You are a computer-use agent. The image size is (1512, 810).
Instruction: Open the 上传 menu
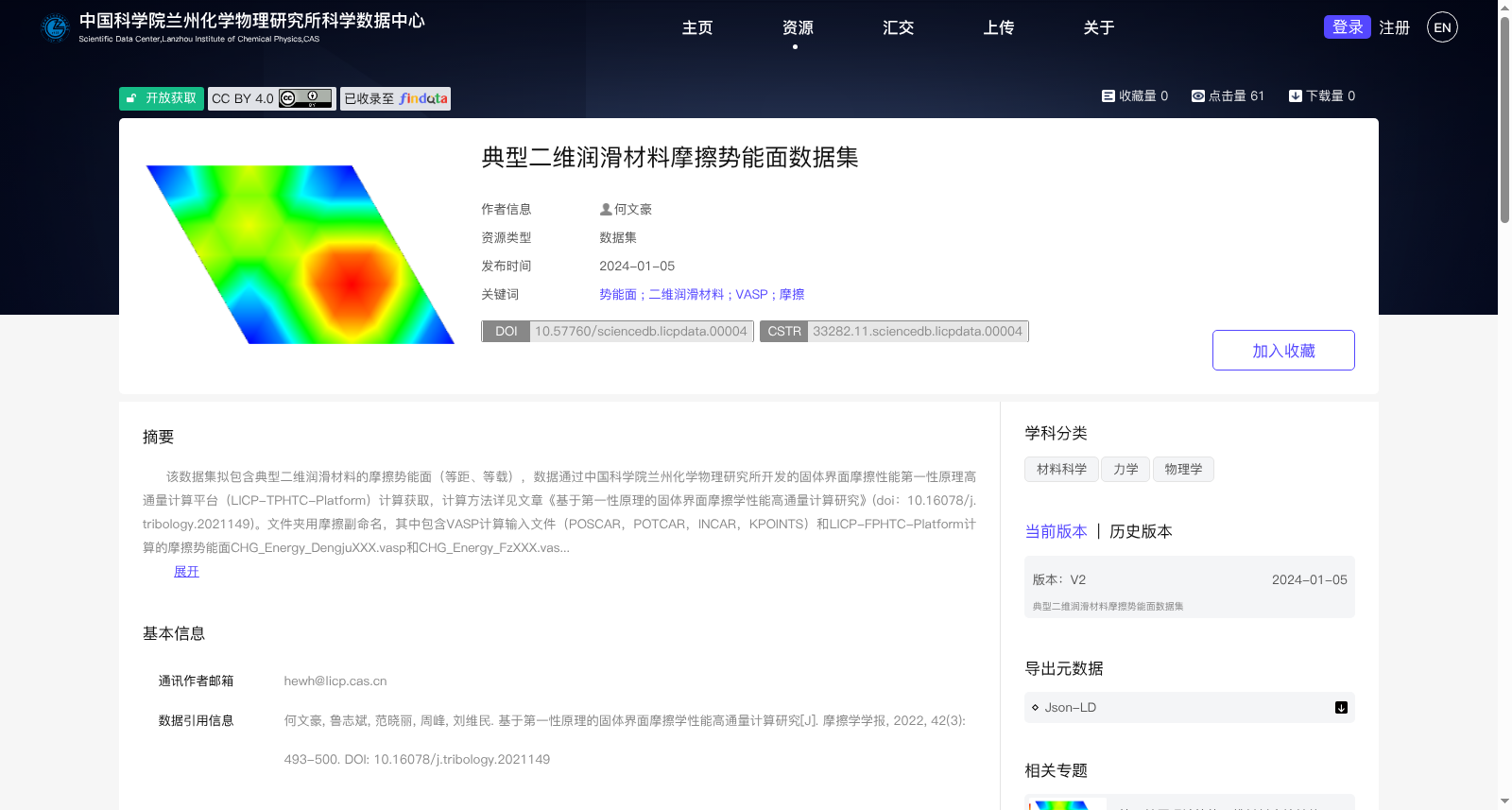998,27
